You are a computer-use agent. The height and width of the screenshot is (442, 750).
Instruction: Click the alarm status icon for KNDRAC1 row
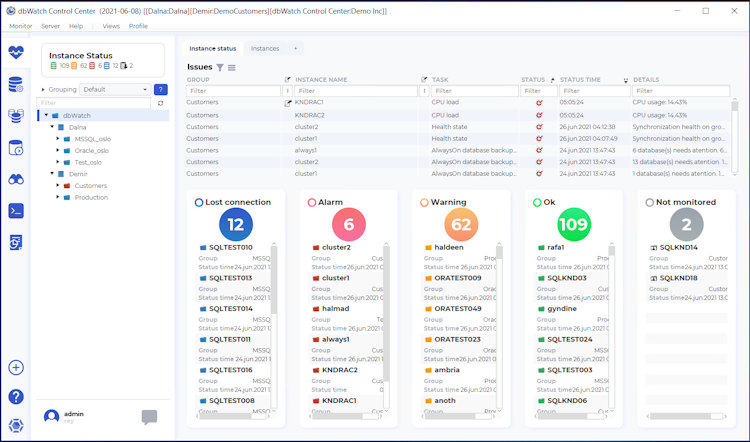539,102
